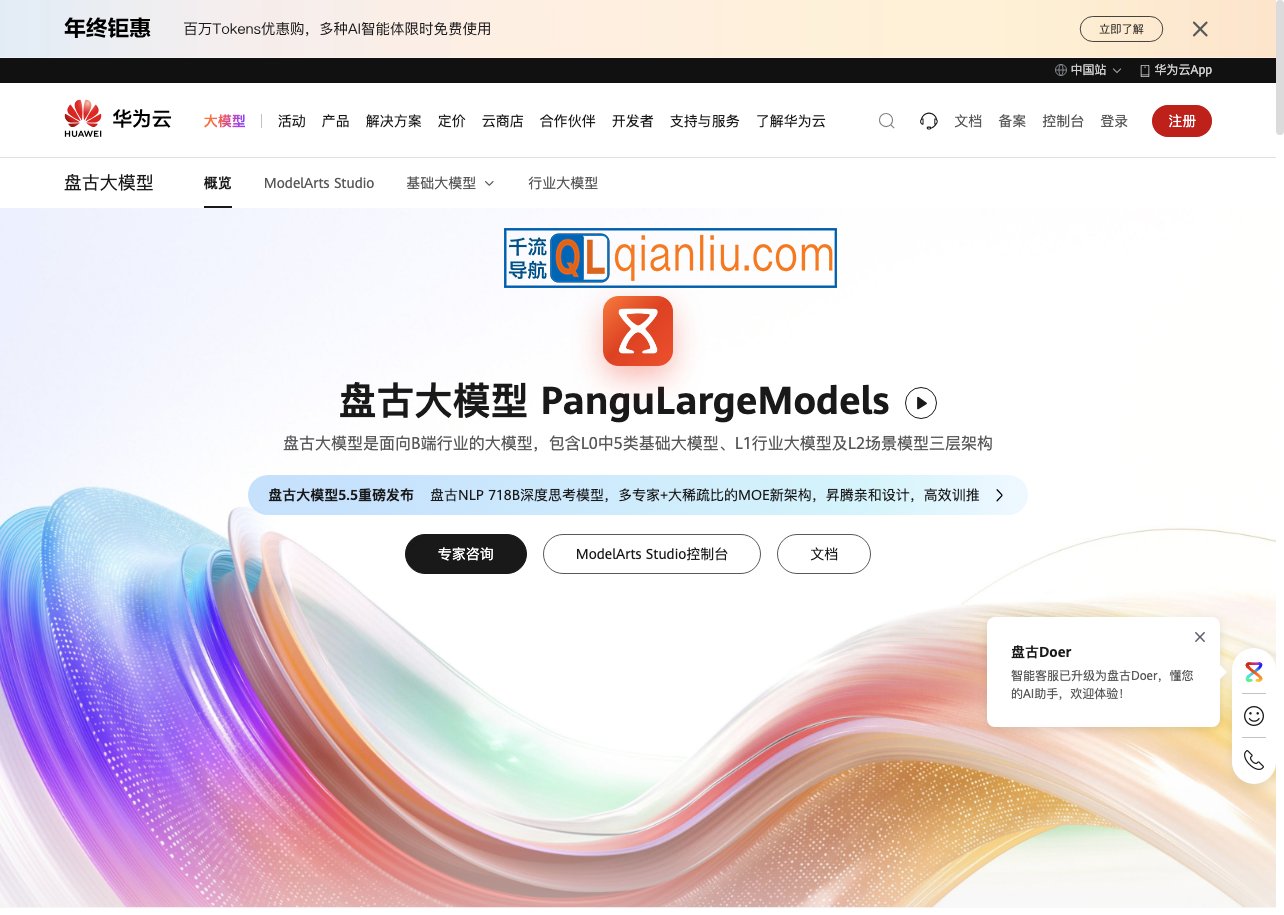1284x915 pixels.
Task: Open the Pangu Doer assistant icon
Action: (1253, 672)
